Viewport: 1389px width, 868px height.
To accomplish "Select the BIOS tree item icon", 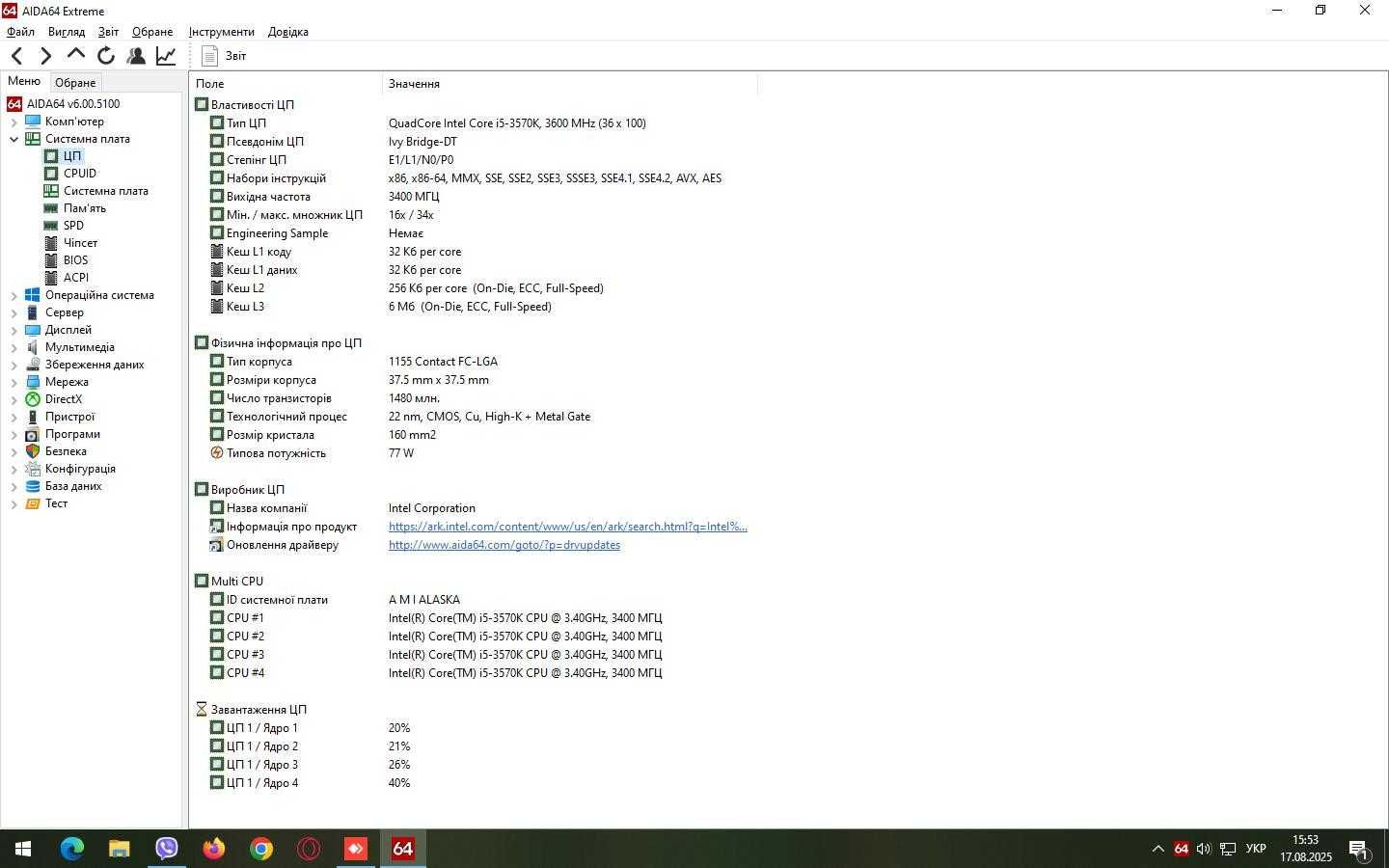I will (x=51, y=260).
